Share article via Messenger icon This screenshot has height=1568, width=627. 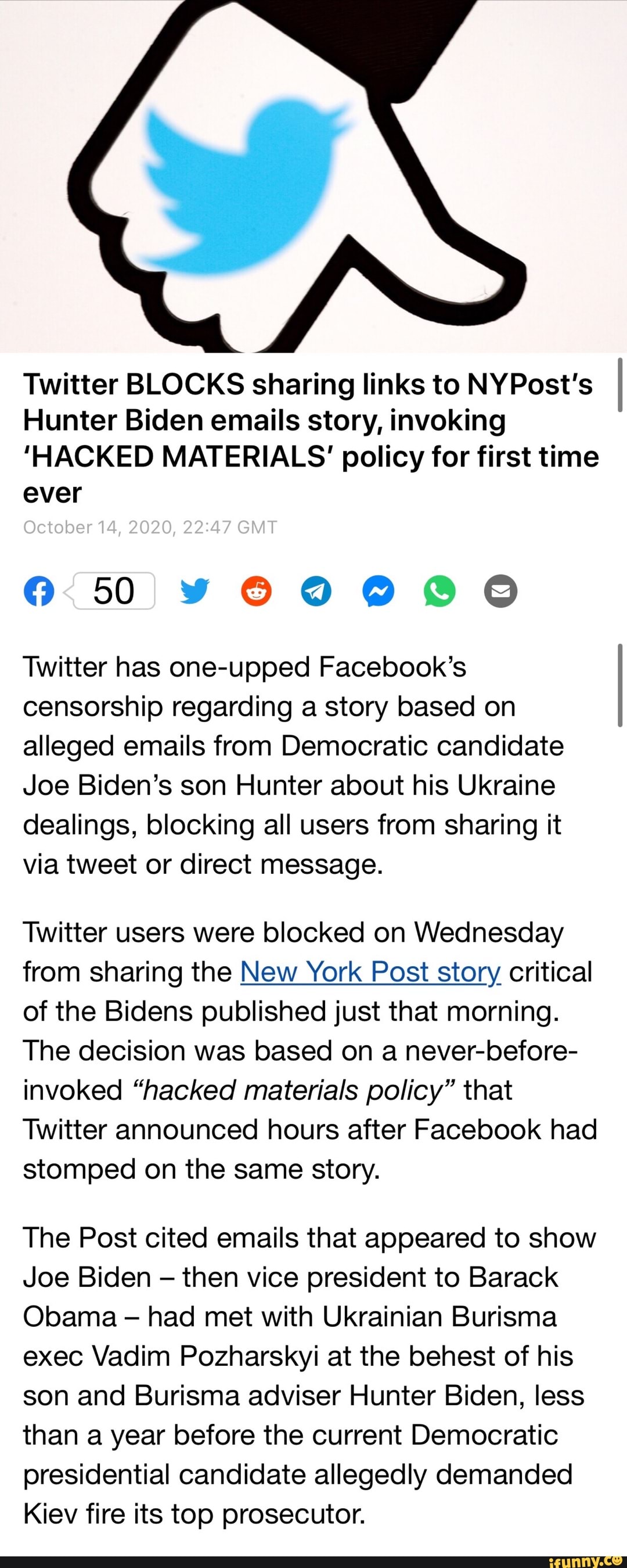[379, 590]
